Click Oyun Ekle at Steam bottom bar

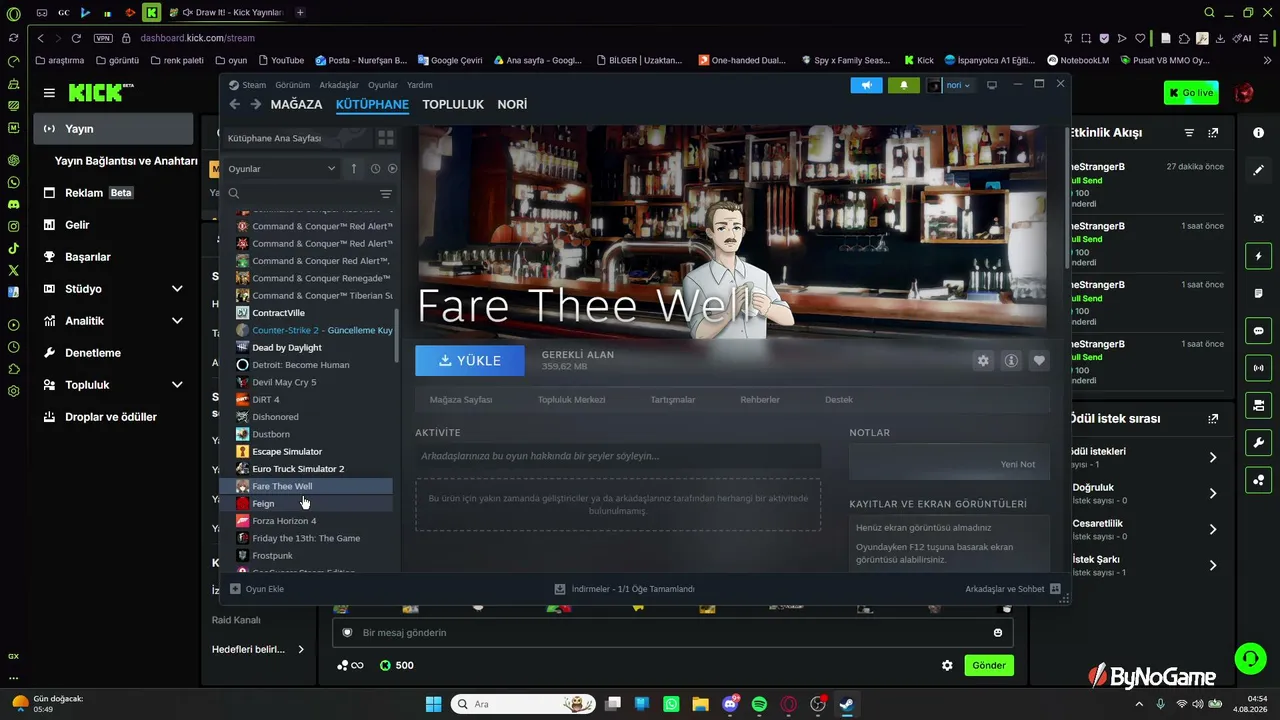point(258,589)
